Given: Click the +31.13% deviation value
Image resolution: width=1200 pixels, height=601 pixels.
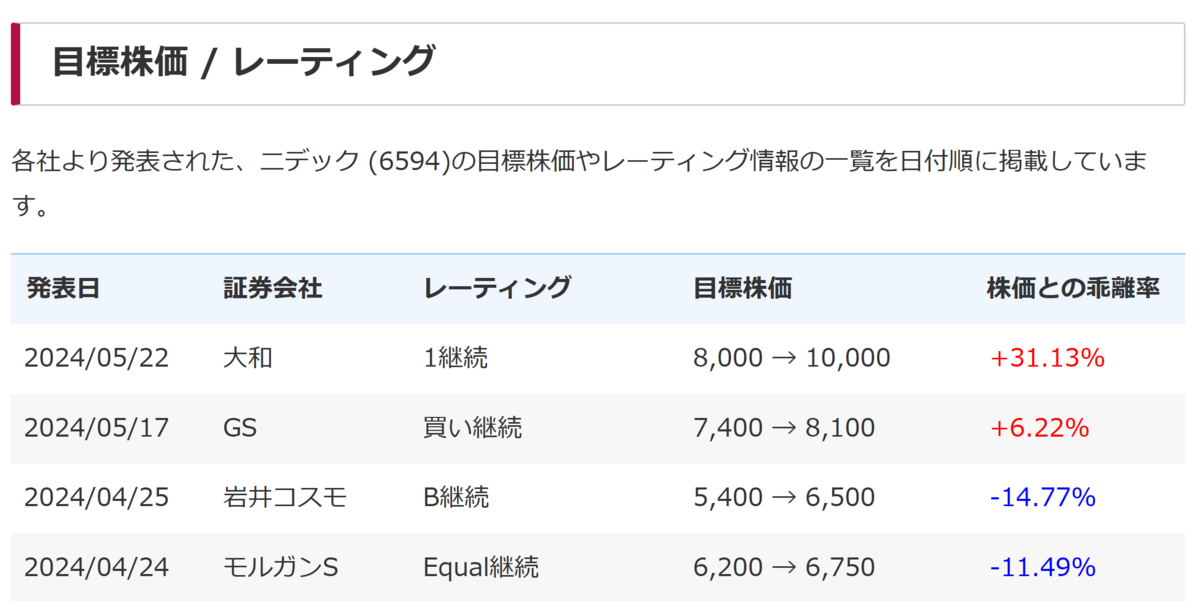Looking at the screenshot, I should 1047,358.
